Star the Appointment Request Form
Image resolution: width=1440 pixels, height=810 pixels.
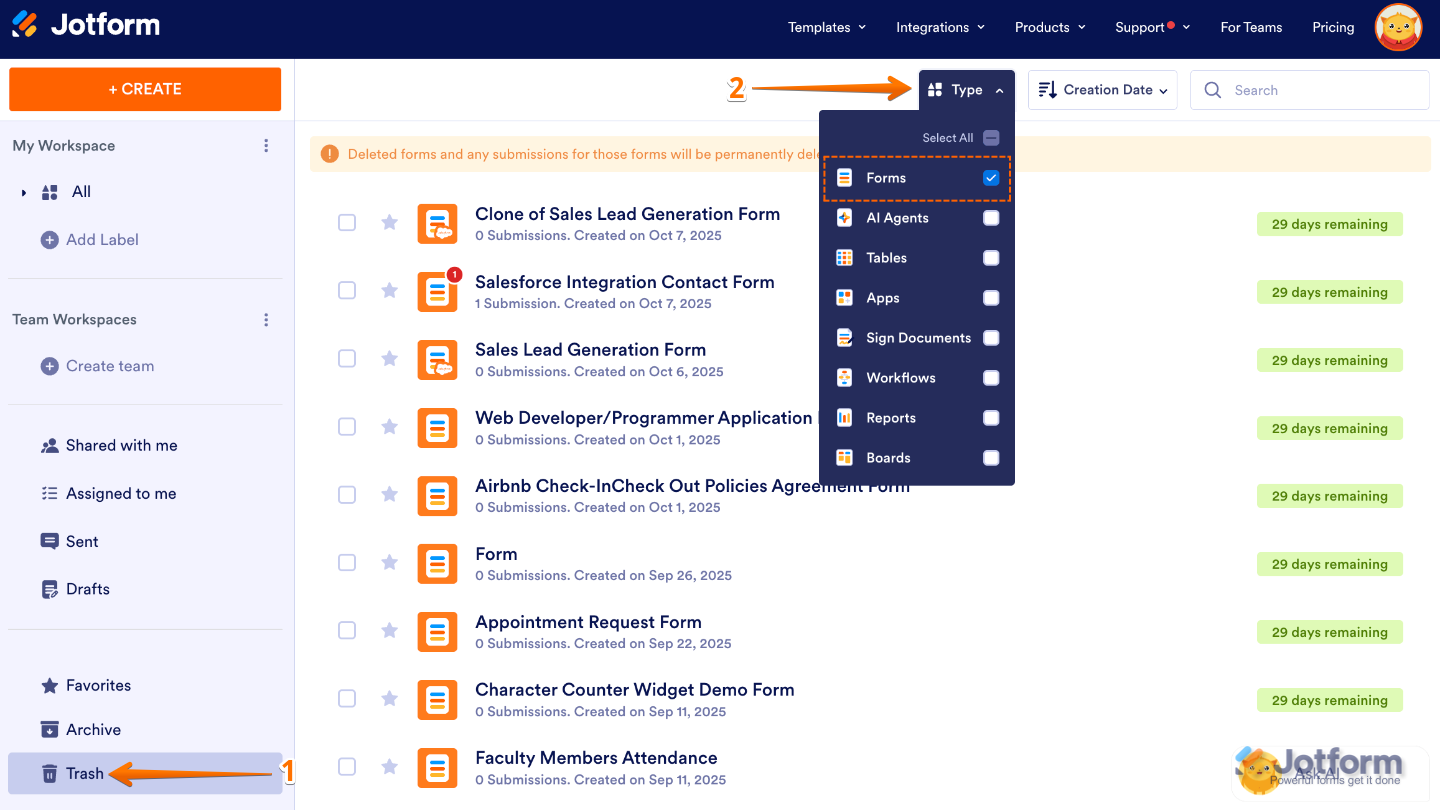[389, 630]
